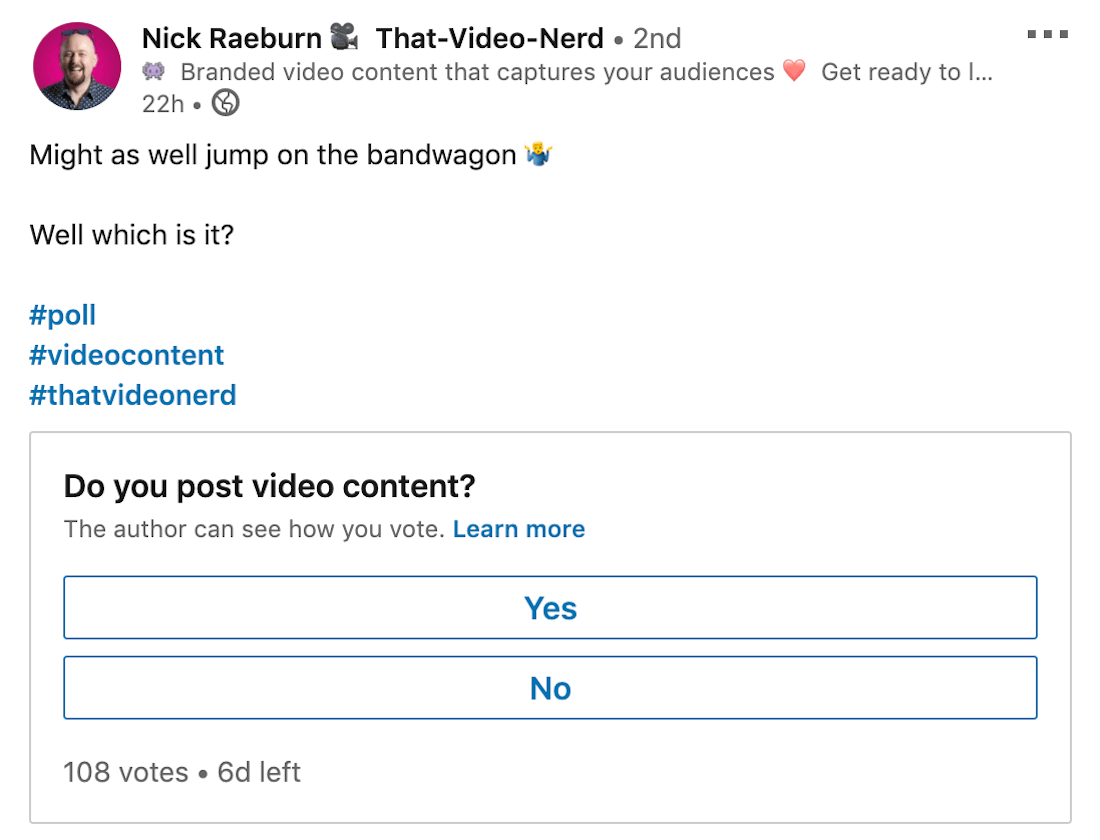Click the shrugging person emoji
The width and height of the screenshot is (1100, 840).
pyautogui.click(x=538, y=154)
